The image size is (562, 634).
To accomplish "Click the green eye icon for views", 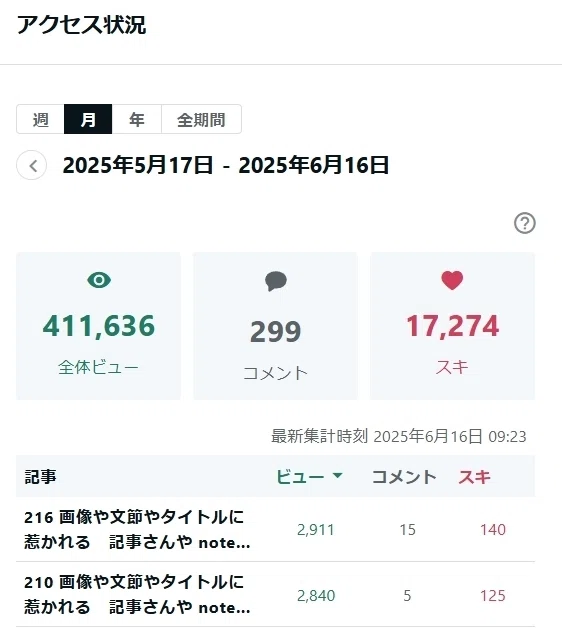I will point(99,280).
